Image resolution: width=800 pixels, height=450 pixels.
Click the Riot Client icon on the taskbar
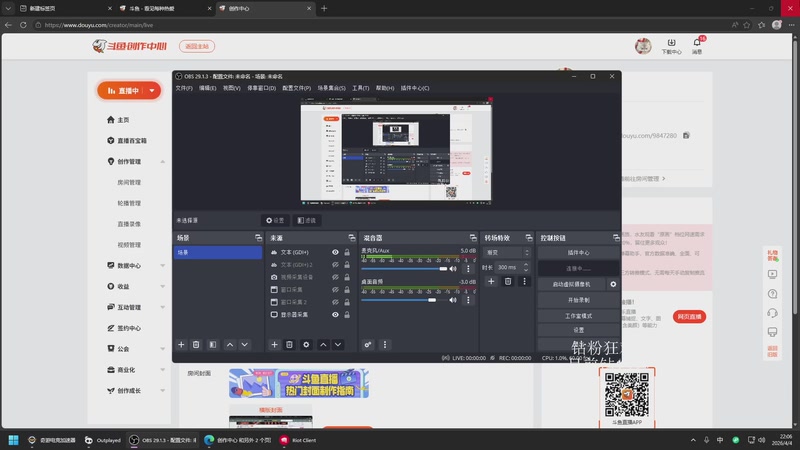(x=298, y=440)
